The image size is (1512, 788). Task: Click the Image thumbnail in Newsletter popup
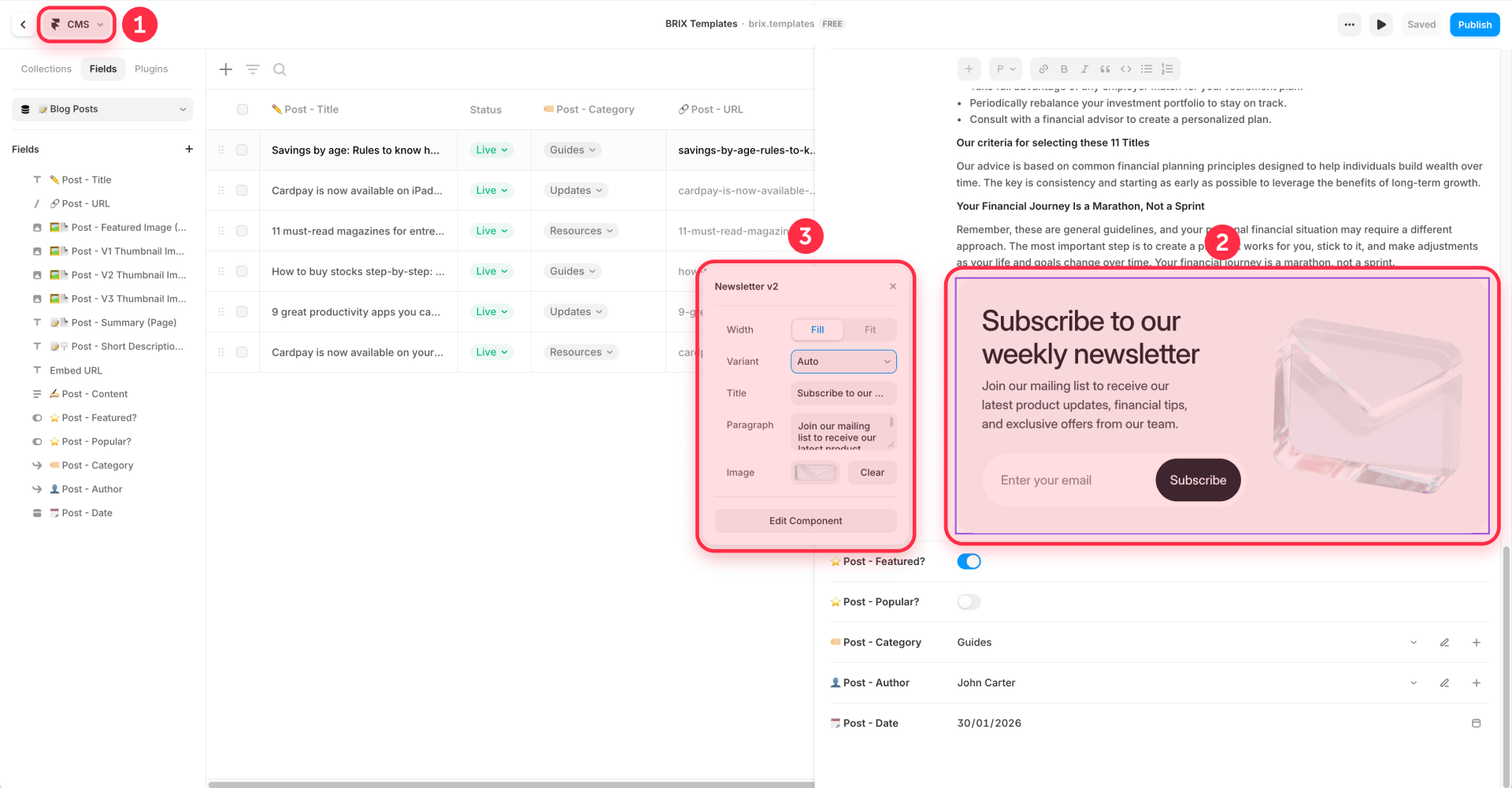coord(815,473)
